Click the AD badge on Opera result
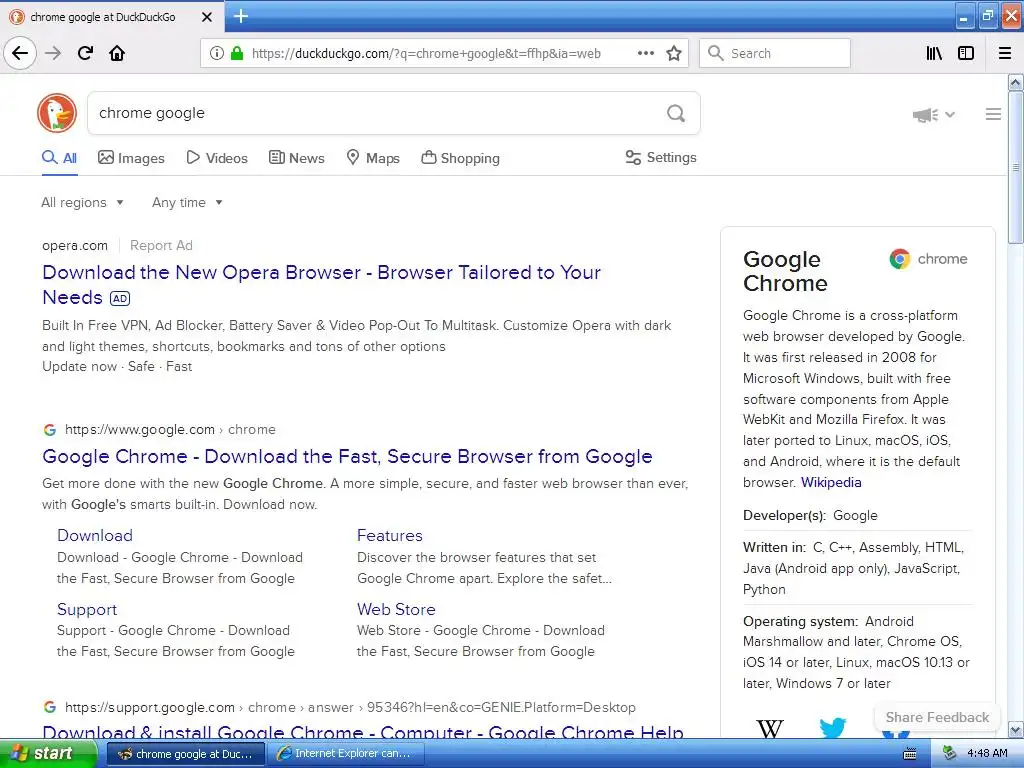The image size is (1024, 768). (x=120, y=298)
